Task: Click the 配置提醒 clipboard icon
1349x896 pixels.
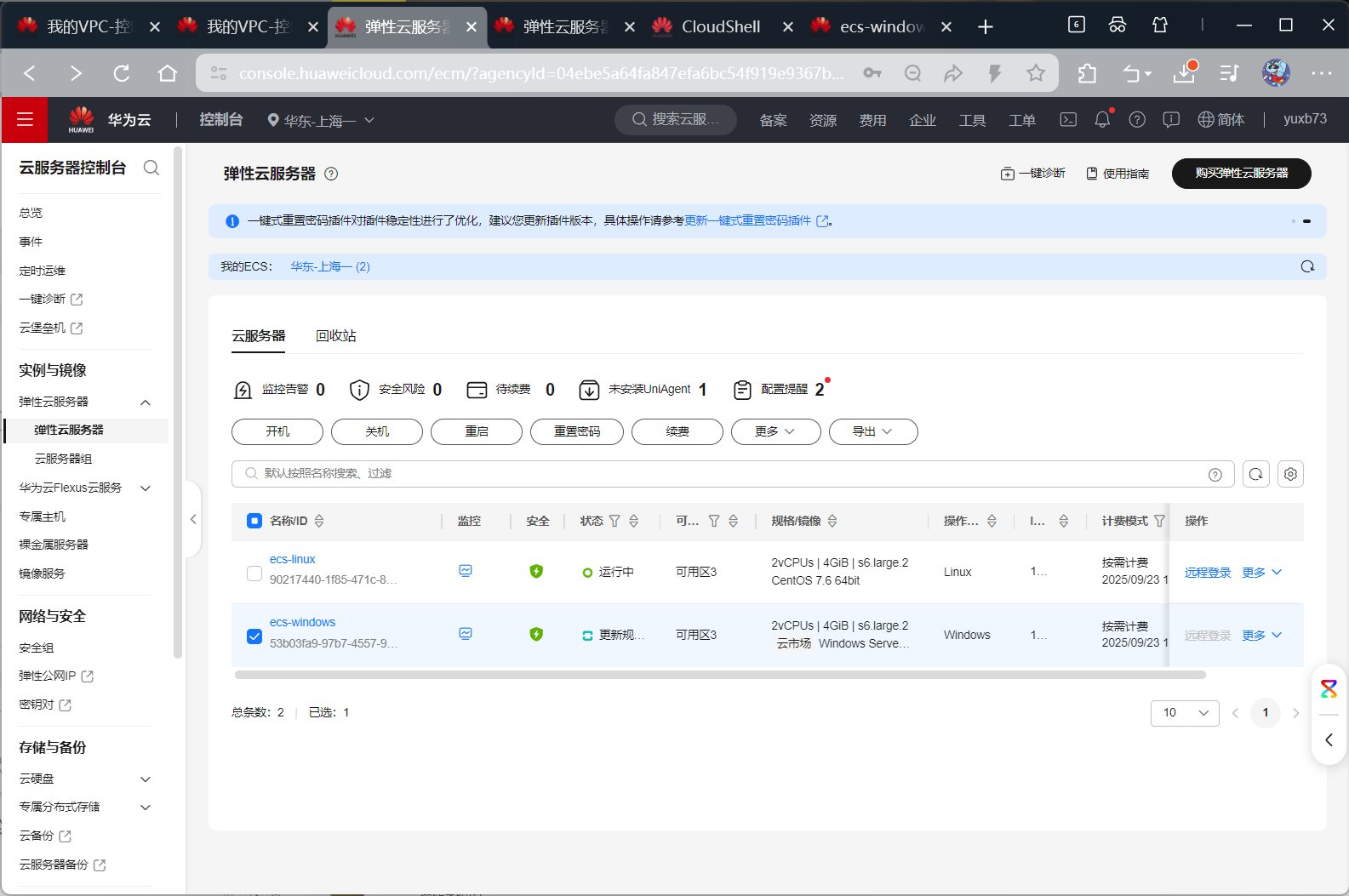Action: [x=742, y=390]
